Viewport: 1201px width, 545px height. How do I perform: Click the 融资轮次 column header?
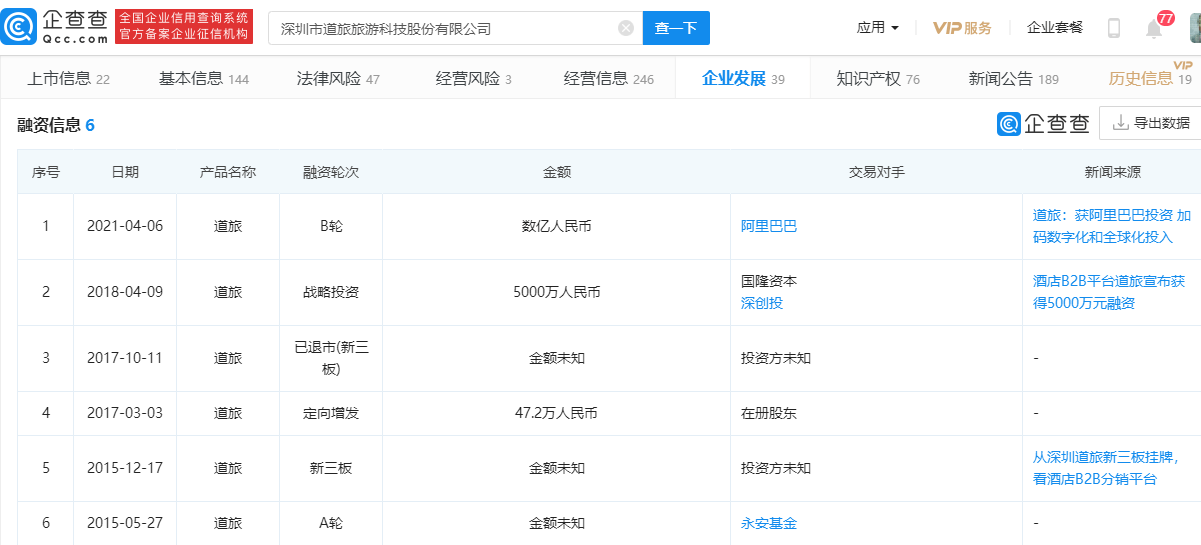[330, 172]
